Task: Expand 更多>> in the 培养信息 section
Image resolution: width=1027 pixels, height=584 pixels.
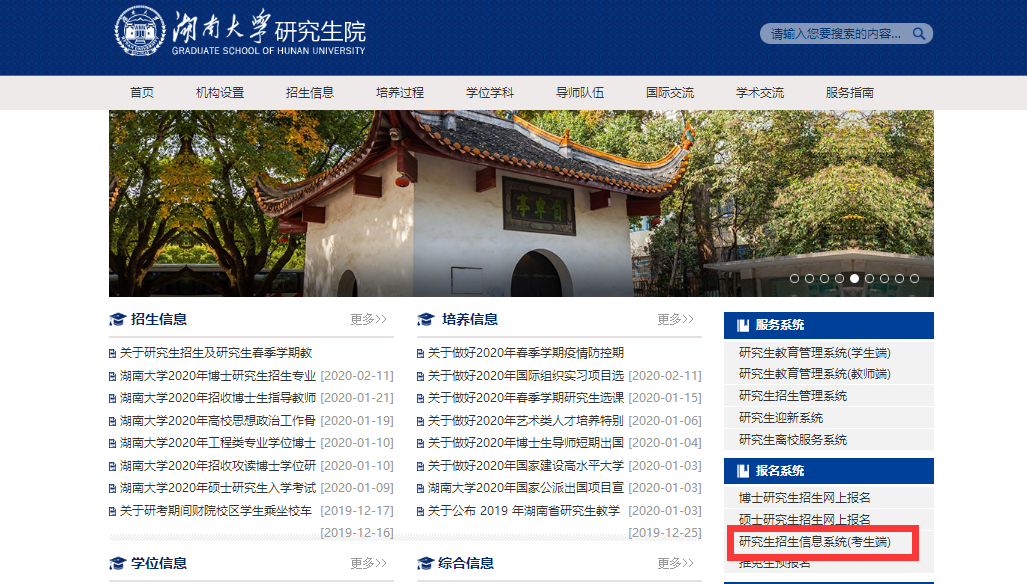Action: (x=675, y=320)
